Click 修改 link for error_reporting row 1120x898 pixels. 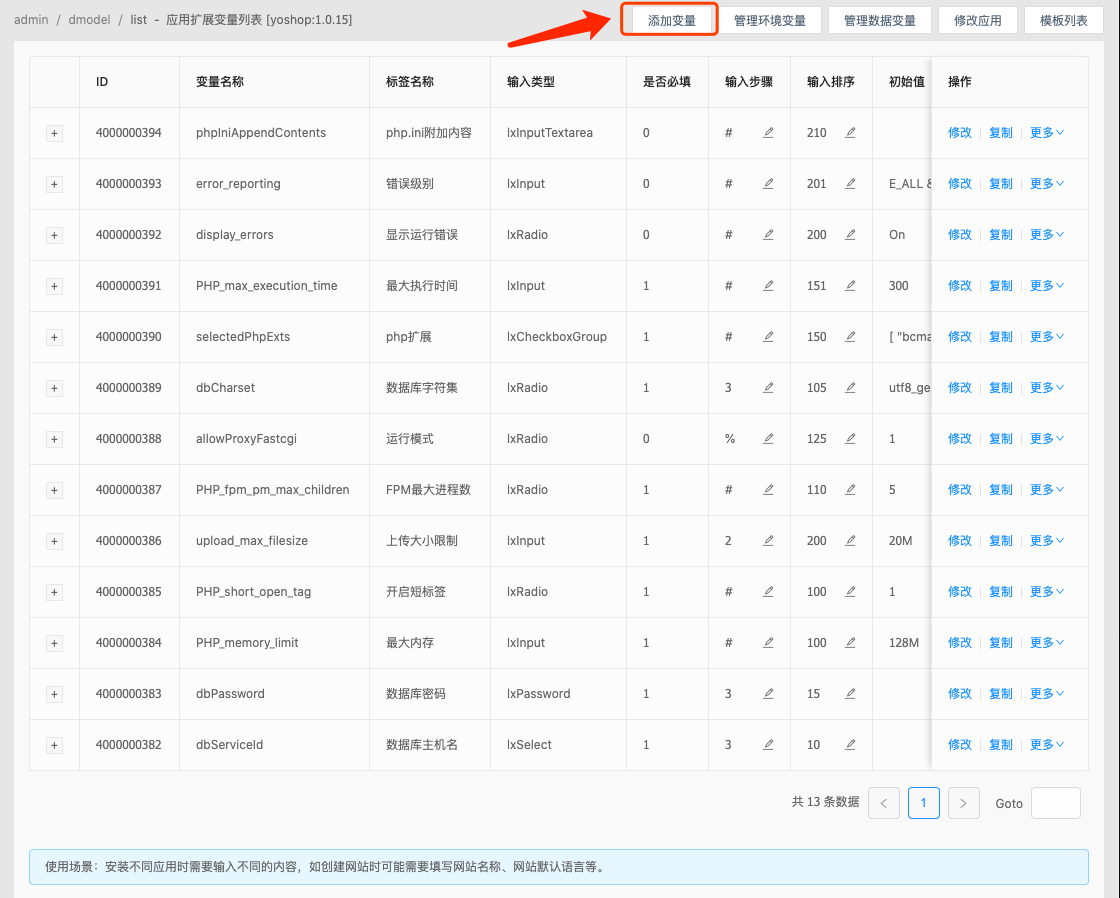(x=959, y=184)
